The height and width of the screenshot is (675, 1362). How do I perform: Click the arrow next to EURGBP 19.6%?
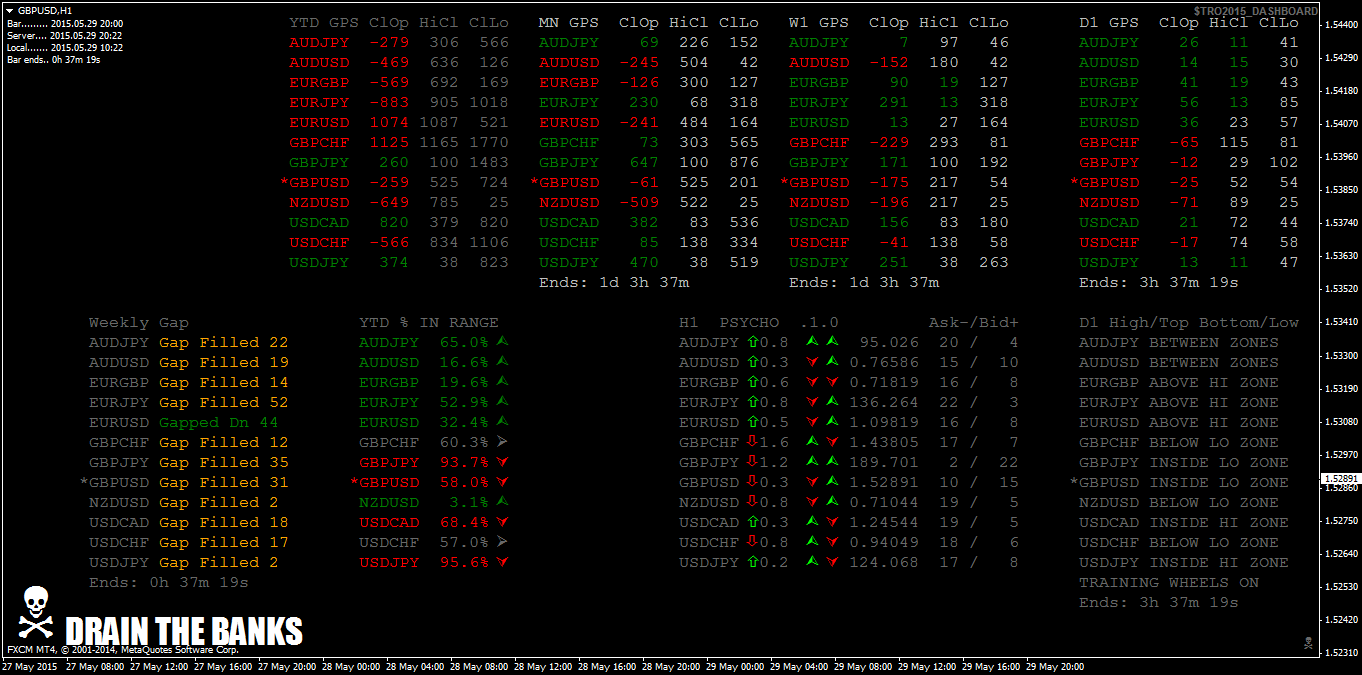(x=502, y=382)
